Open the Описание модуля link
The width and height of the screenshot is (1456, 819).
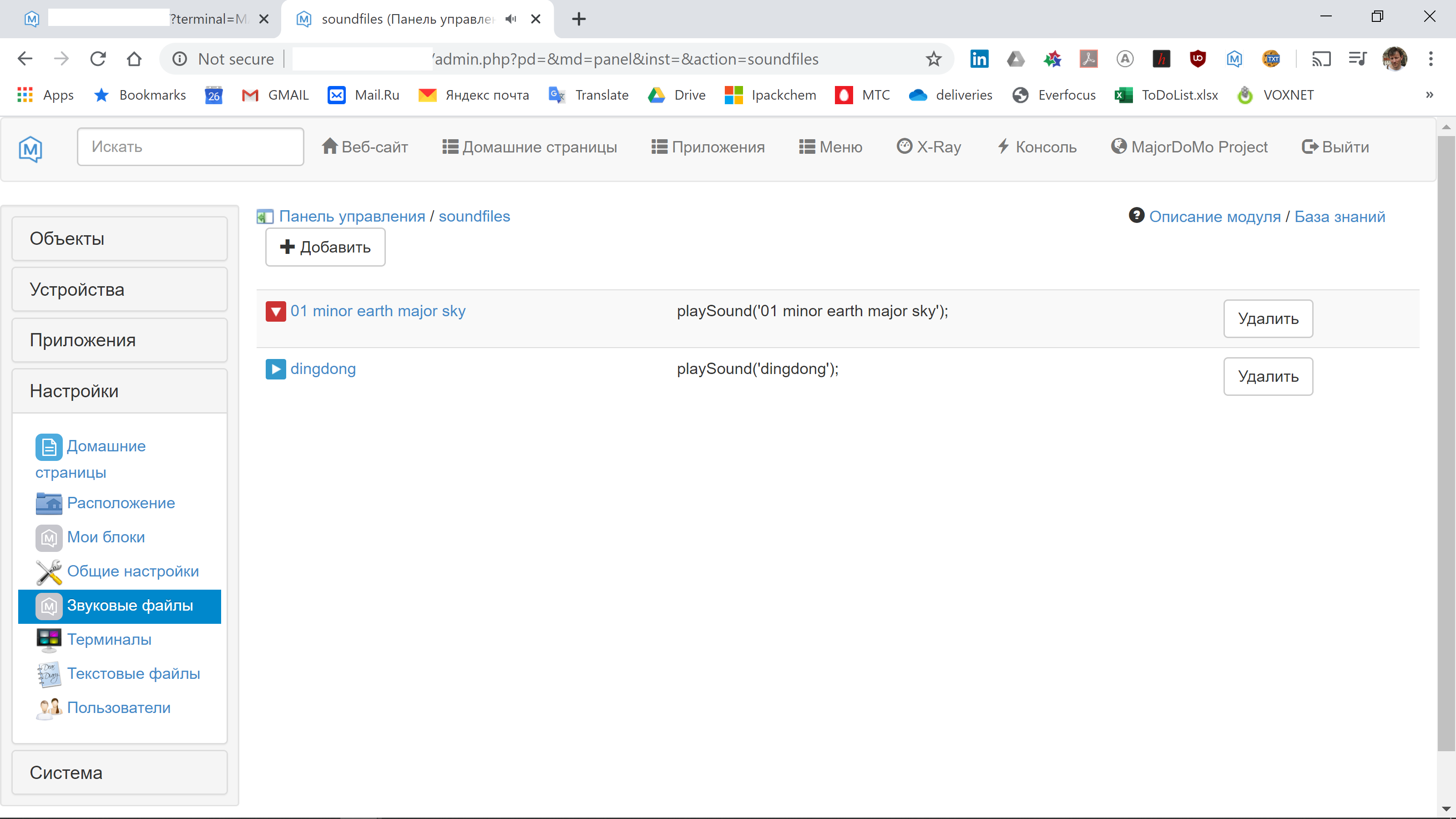[1216, 216]
